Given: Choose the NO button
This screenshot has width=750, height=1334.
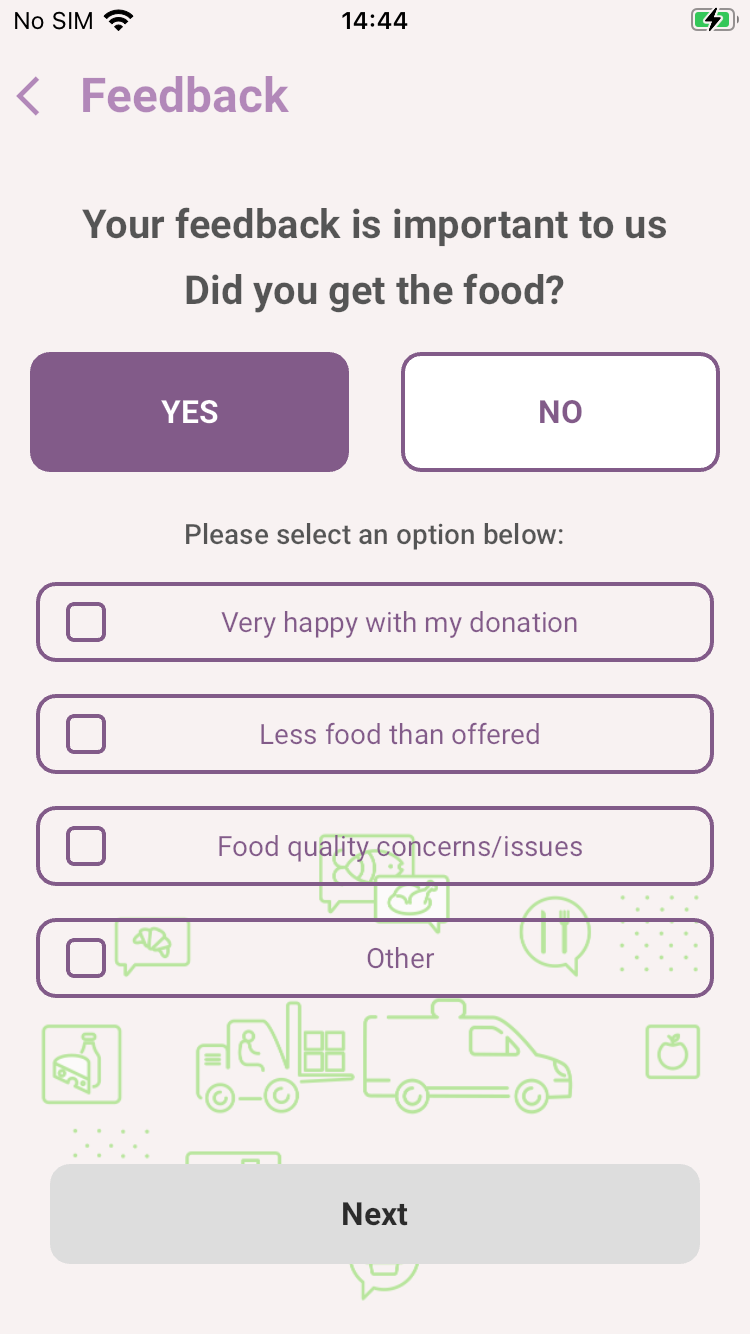Looking at the screenshot, I should (560, 412).
